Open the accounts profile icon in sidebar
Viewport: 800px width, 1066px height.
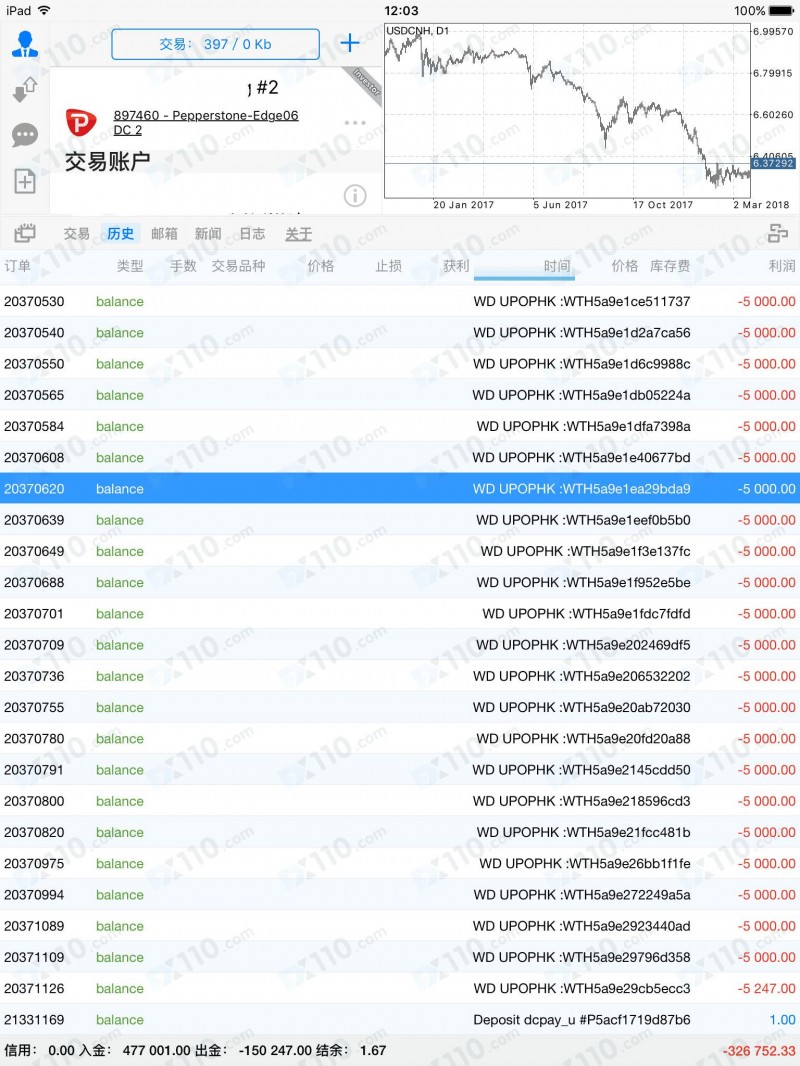tap(24, 44)
